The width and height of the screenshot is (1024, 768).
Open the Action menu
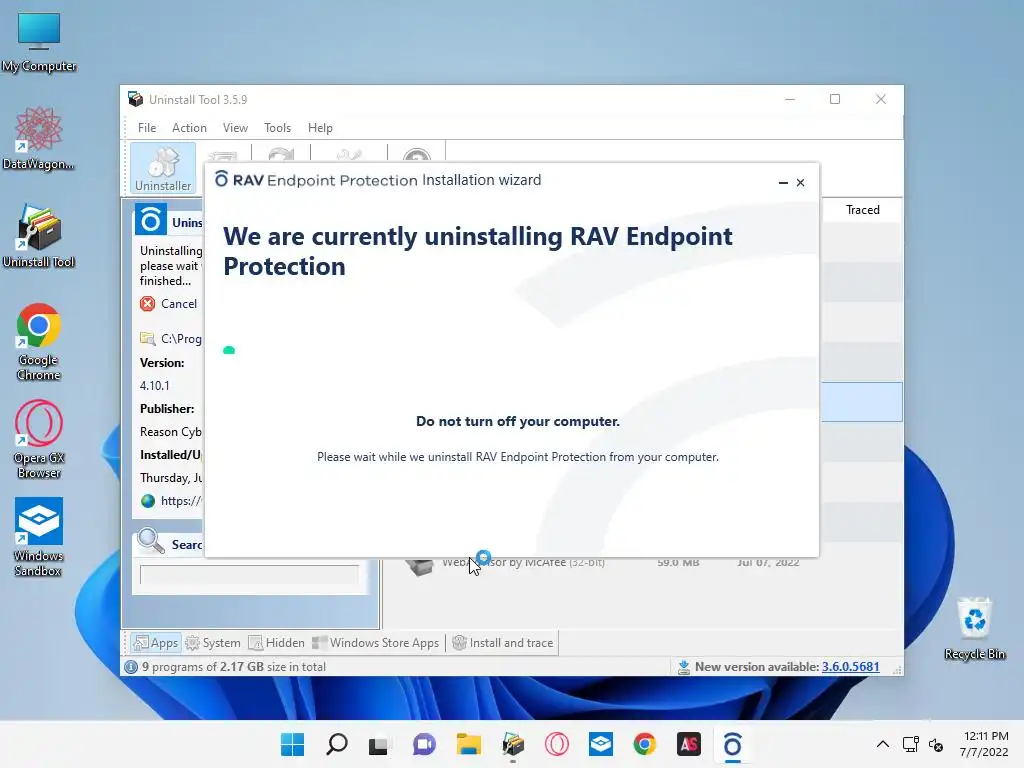(189, 128)
